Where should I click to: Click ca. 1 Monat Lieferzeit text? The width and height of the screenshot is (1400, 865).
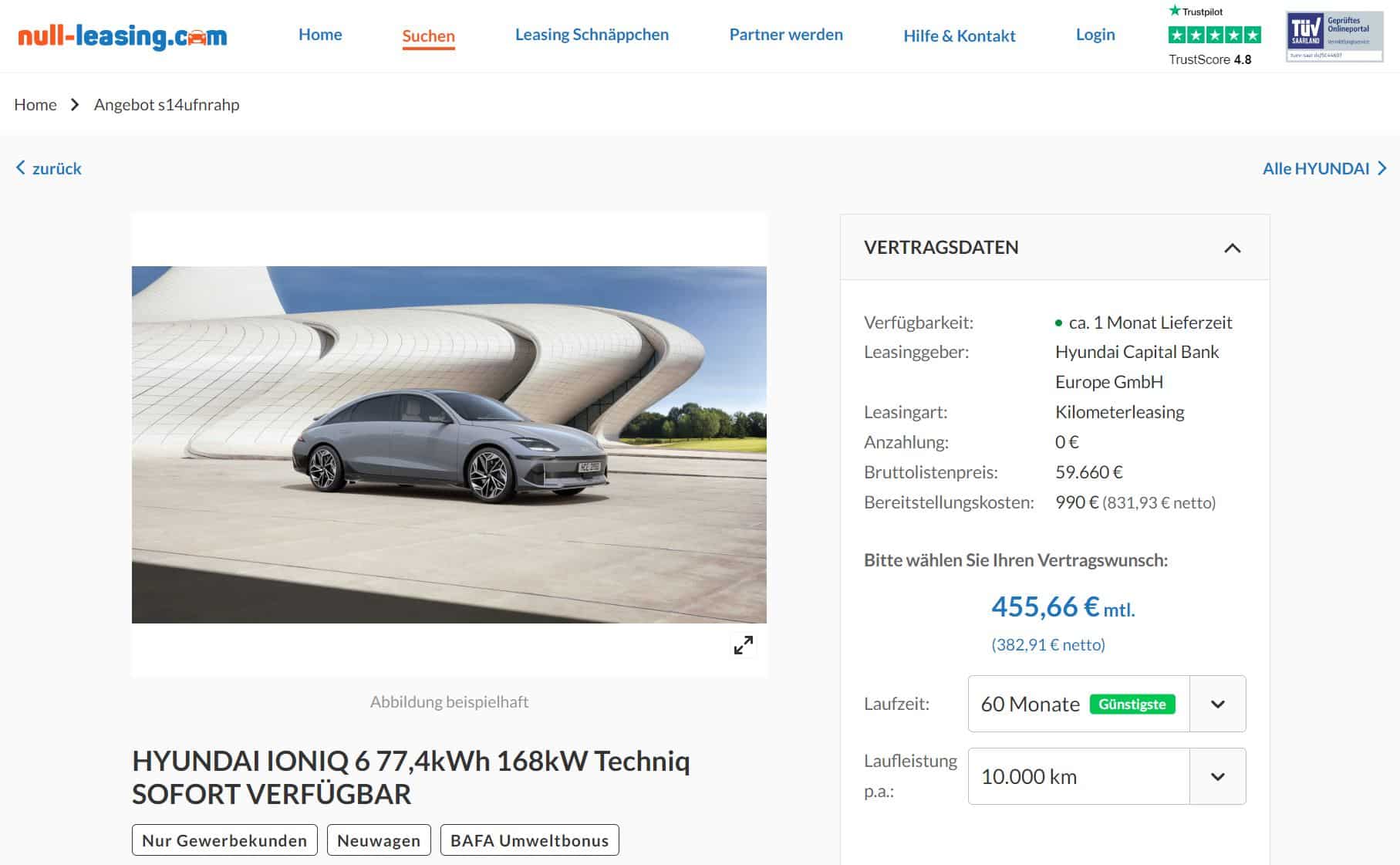click(x=1150, y=323)
